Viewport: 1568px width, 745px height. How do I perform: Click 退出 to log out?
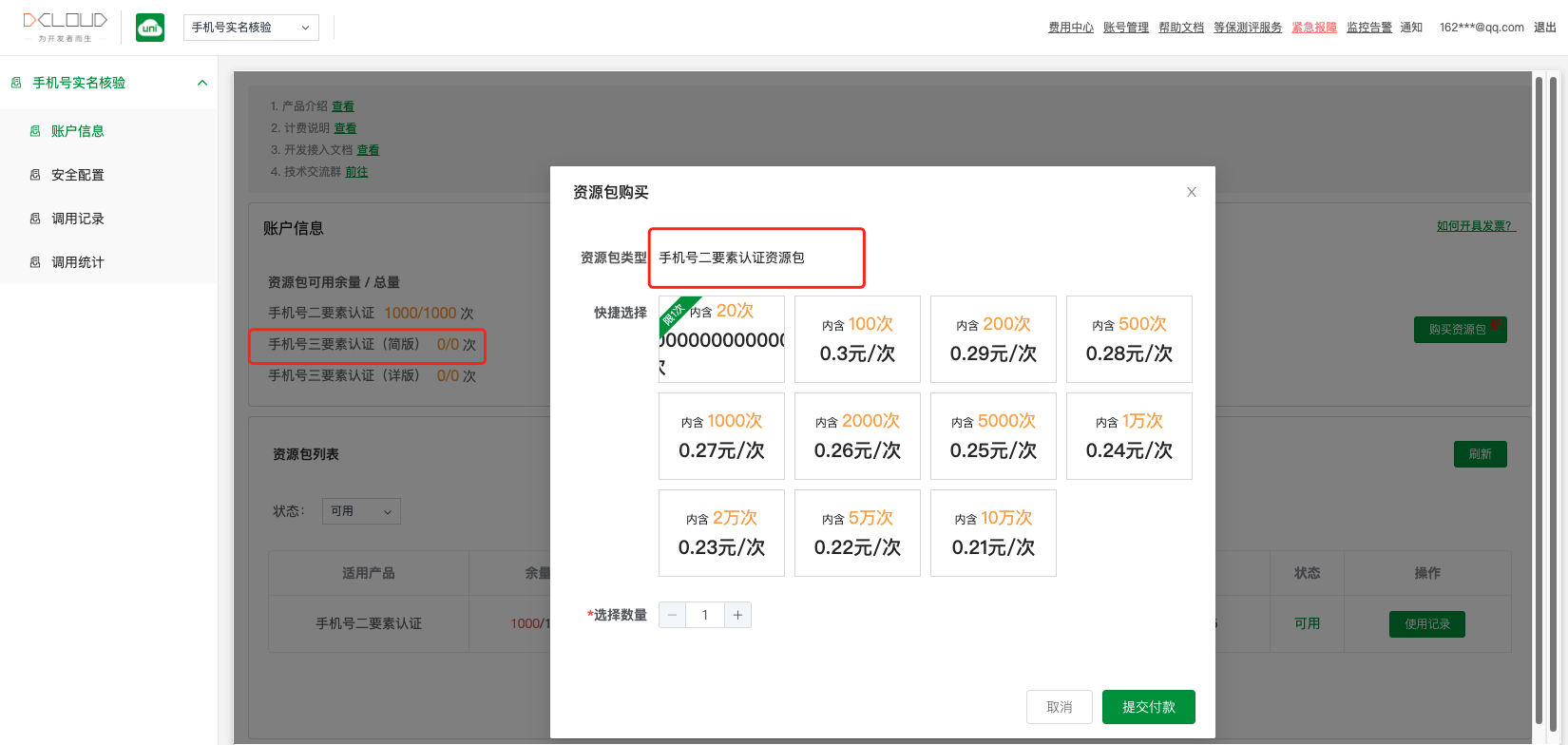tap(1545, 28)
